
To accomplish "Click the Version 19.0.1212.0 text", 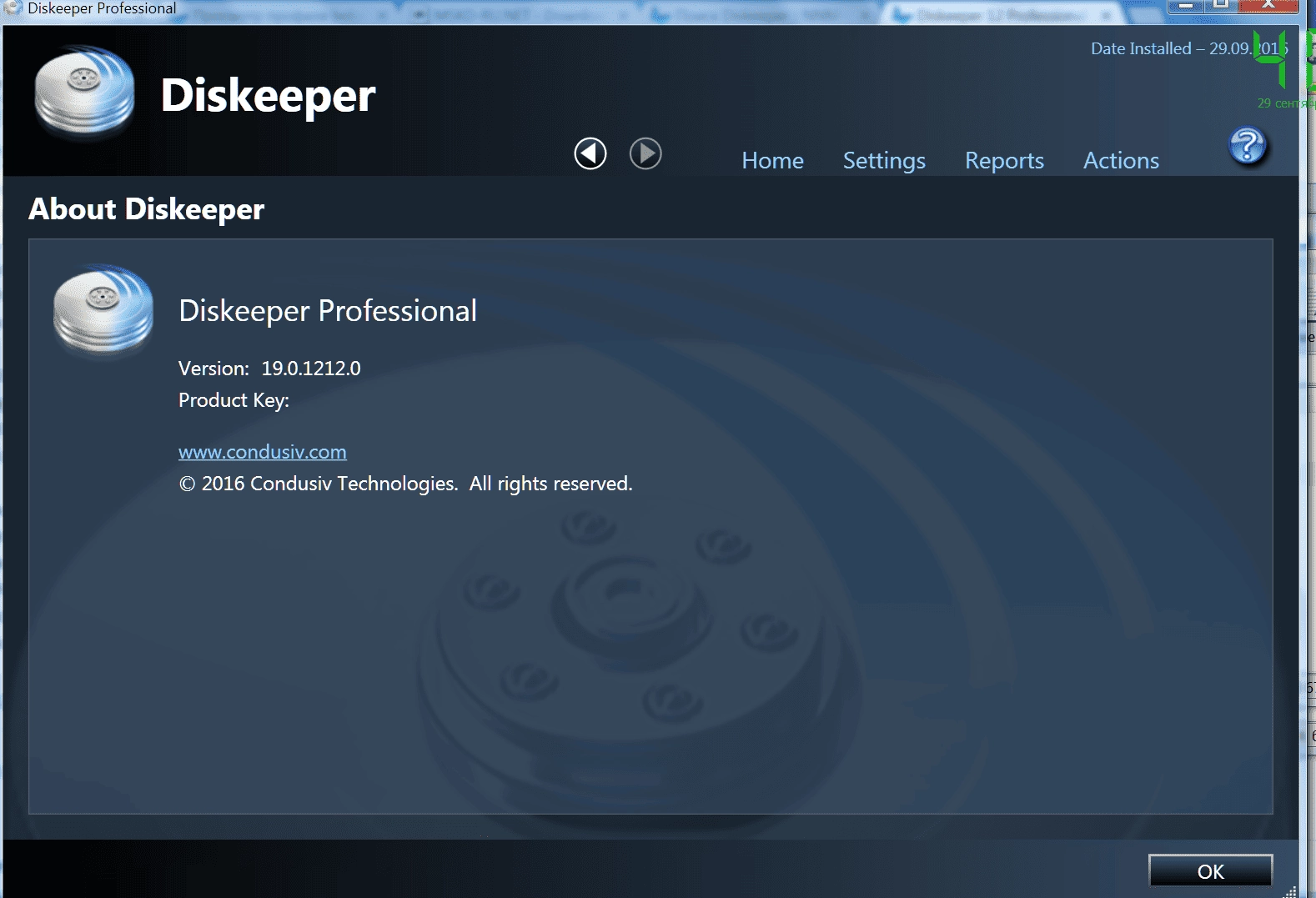I will [269, 369].
